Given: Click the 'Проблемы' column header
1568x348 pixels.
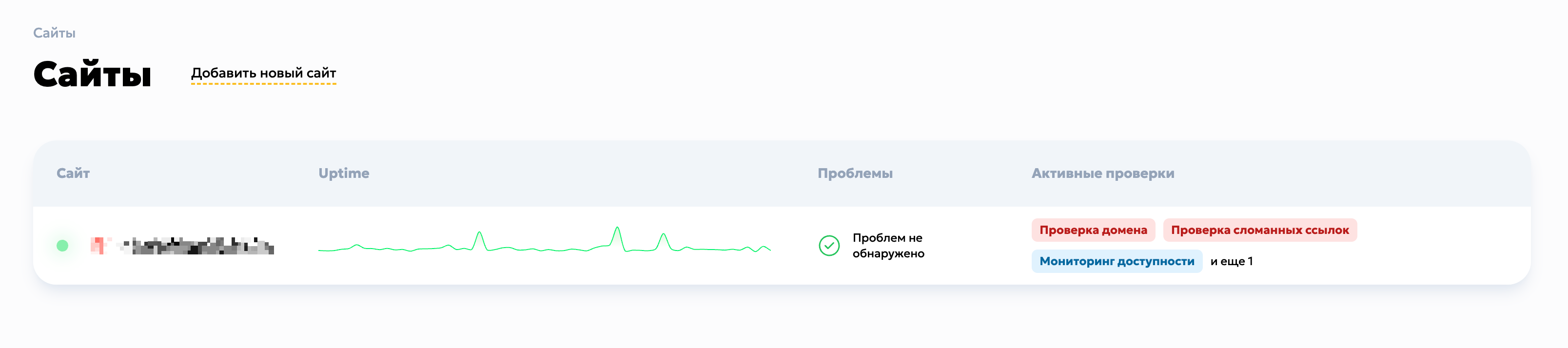Looking at the screenshot, I should click(855, 174).
